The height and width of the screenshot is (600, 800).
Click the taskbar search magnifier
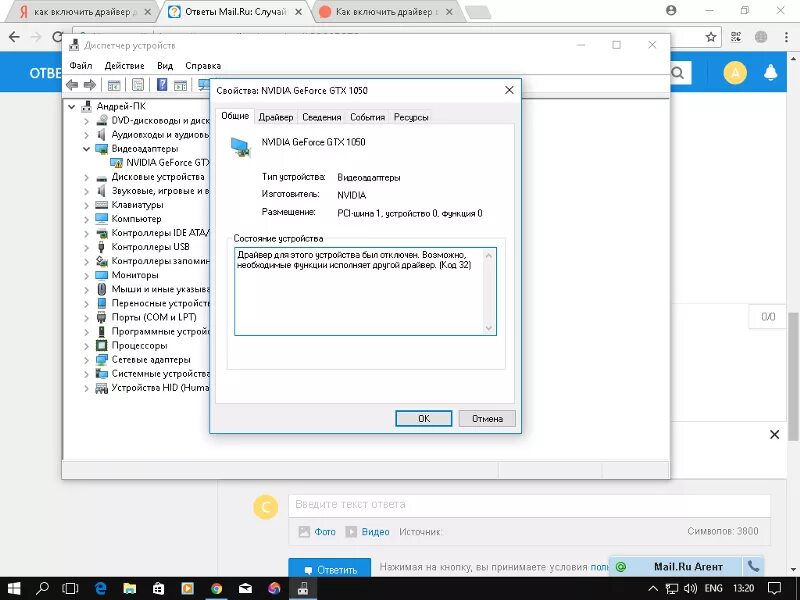[x=42, y=589]
